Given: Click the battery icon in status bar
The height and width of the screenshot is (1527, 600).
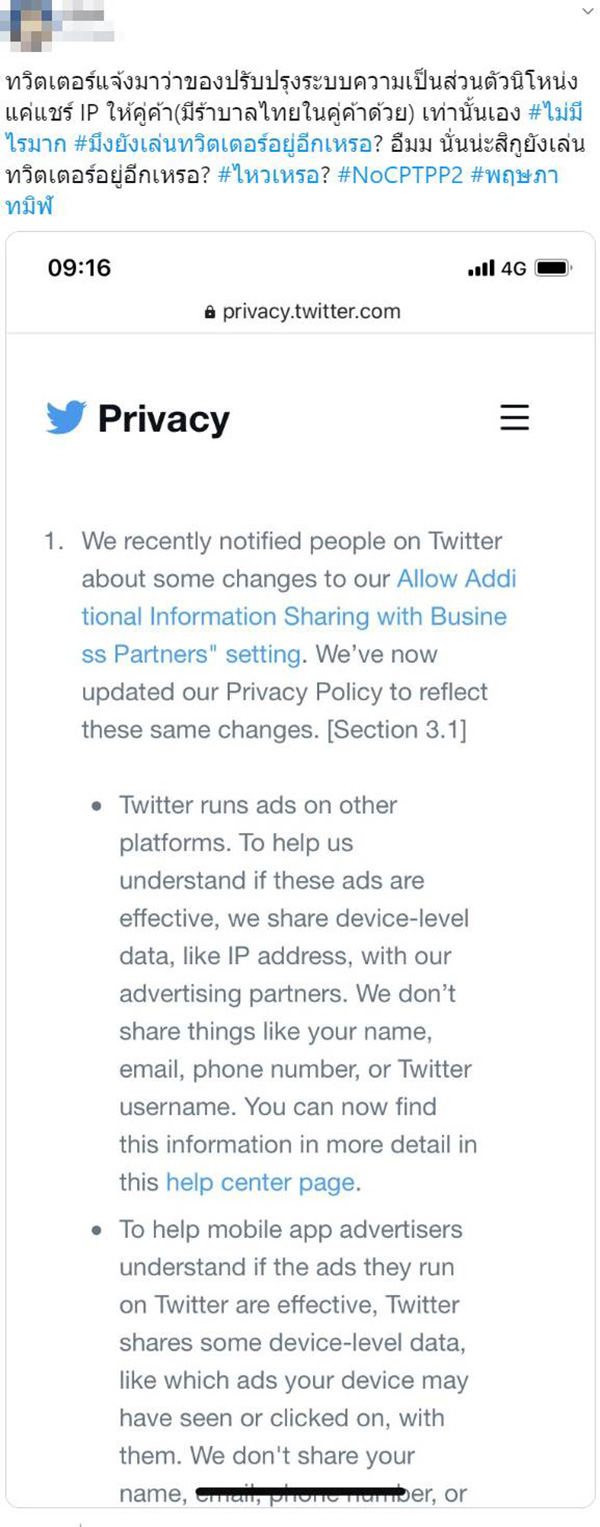Looking at the screenshot, I should pos(553,268).
